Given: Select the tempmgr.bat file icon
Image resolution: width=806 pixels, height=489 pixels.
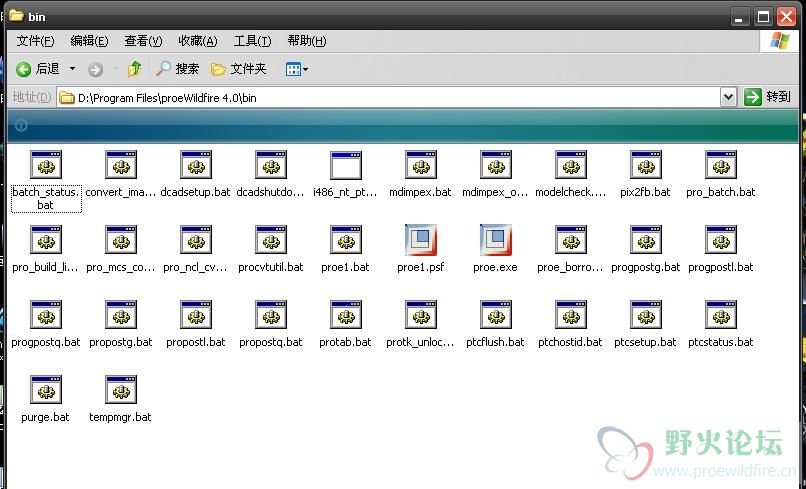Looking at the screenshot, I should 121,390.
